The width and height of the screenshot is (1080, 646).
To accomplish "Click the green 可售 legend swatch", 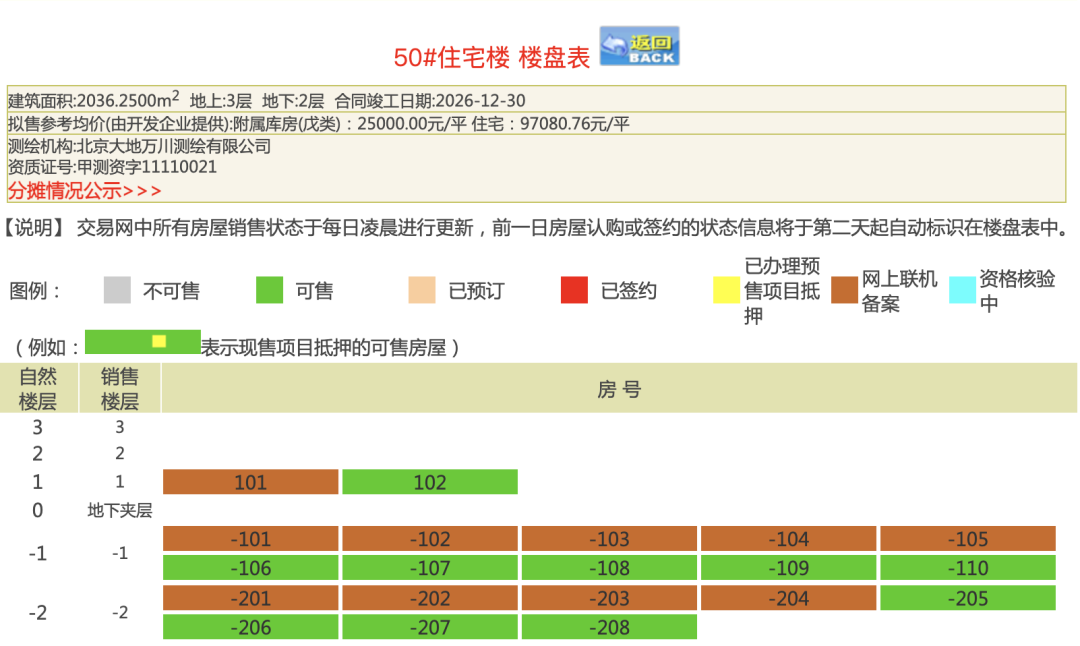I will [270, 290].
